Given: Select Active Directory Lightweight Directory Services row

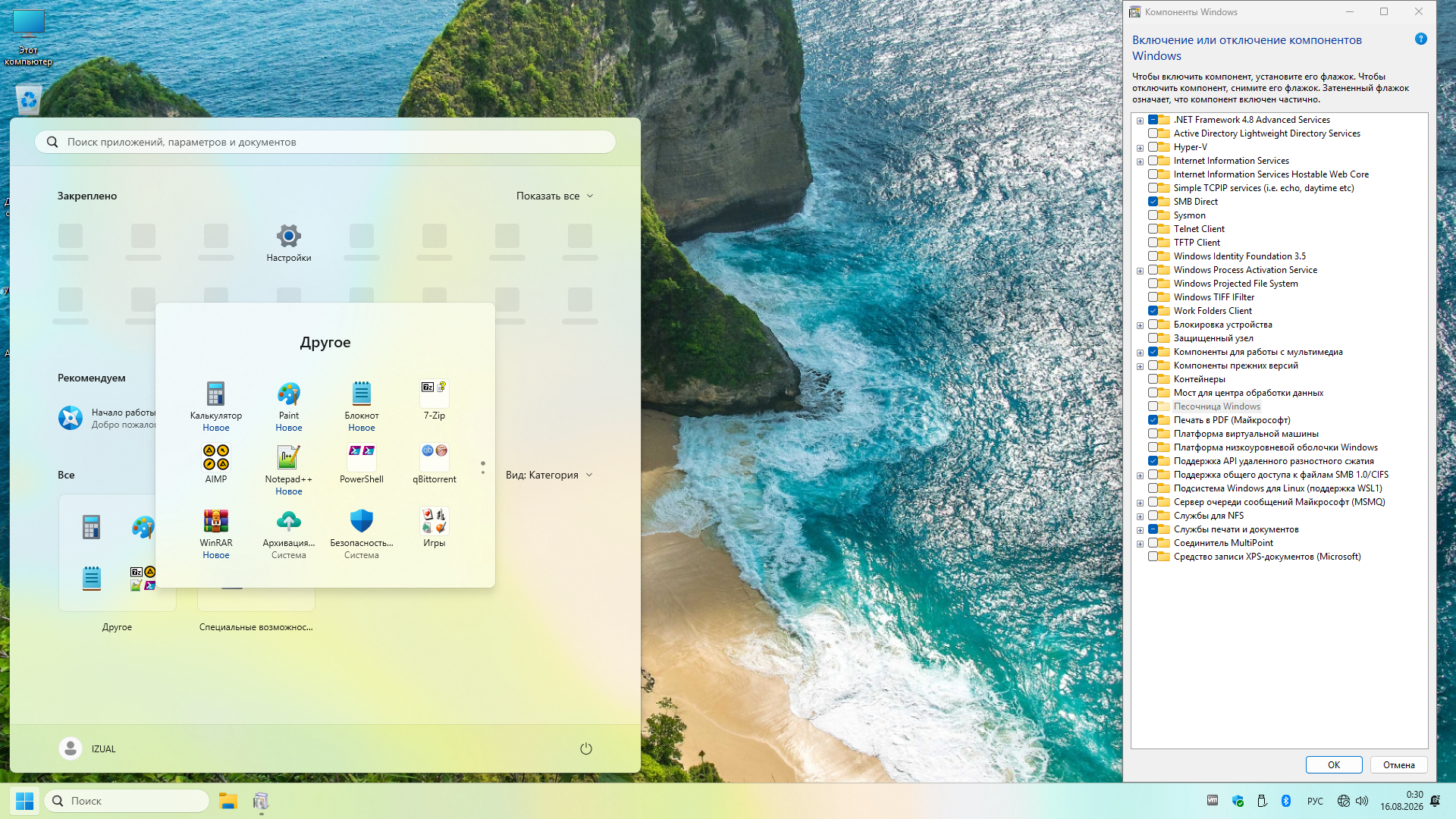Looking at the screenshot, I should coord(1266,133).
